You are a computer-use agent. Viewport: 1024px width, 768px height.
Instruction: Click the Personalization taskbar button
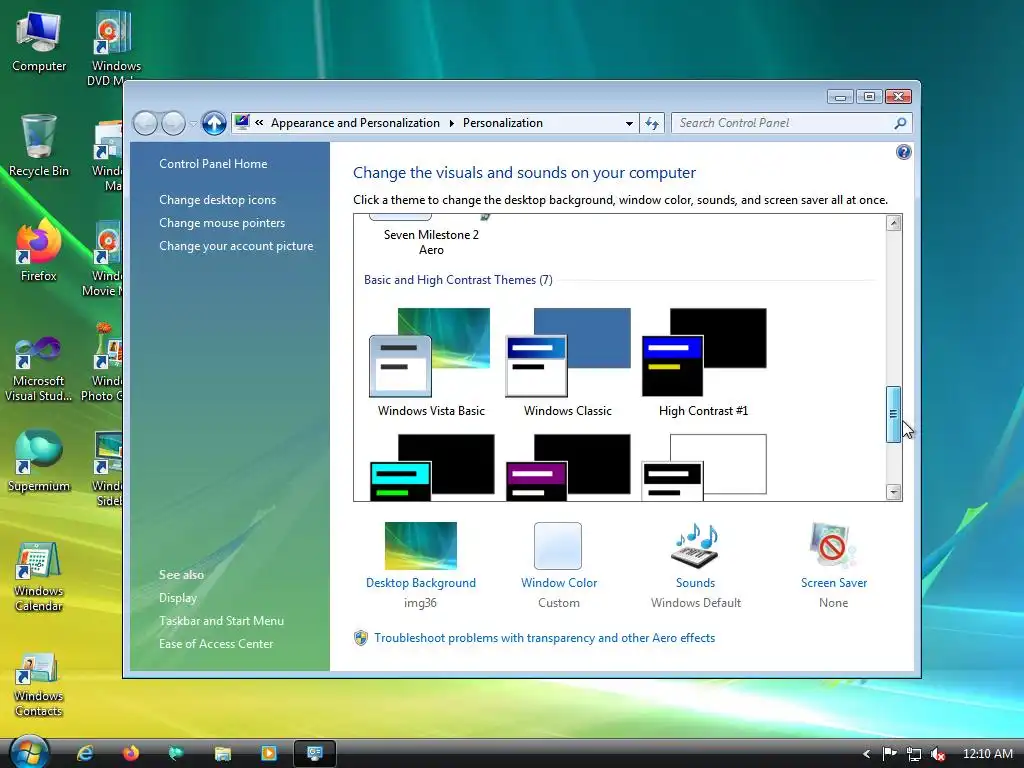tap(315, 753)
